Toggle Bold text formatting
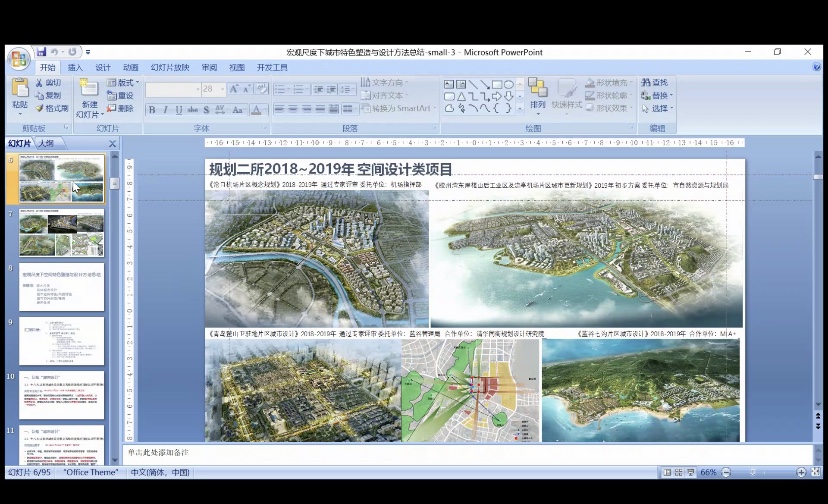 tap(152, 109)
